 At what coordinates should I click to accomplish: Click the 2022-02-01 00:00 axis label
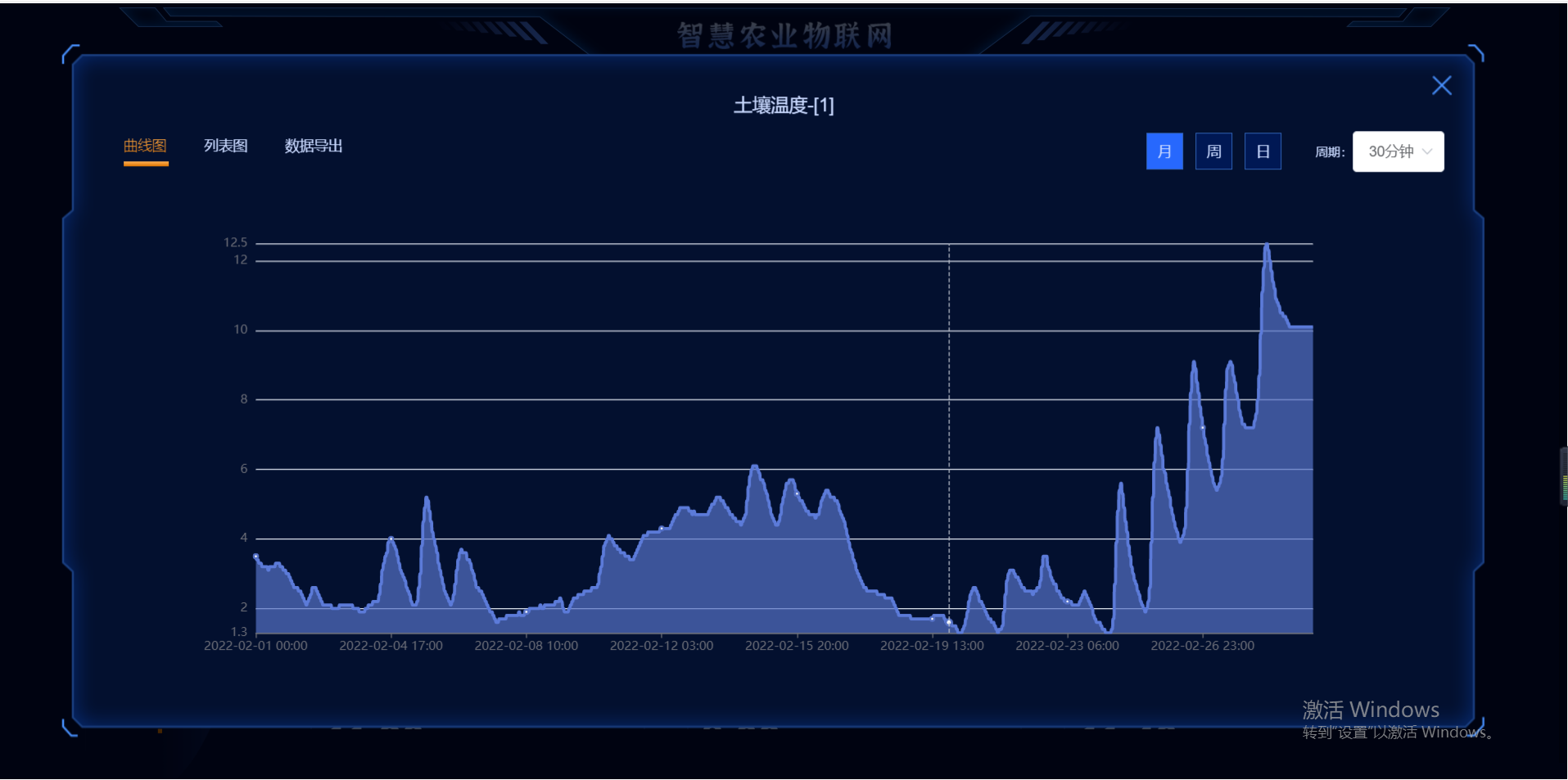tap(255, 646)
